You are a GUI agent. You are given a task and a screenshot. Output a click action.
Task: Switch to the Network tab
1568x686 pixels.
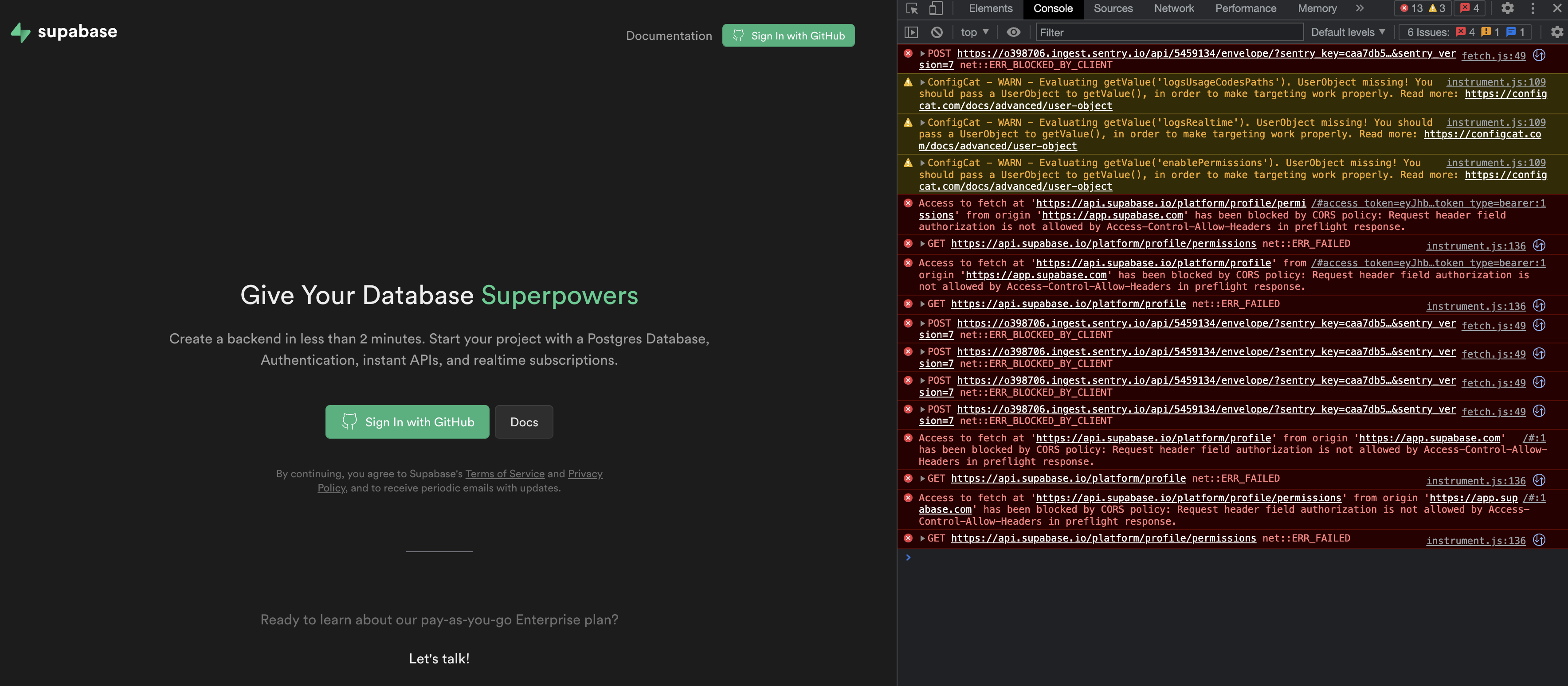(x=1174, y=8)
